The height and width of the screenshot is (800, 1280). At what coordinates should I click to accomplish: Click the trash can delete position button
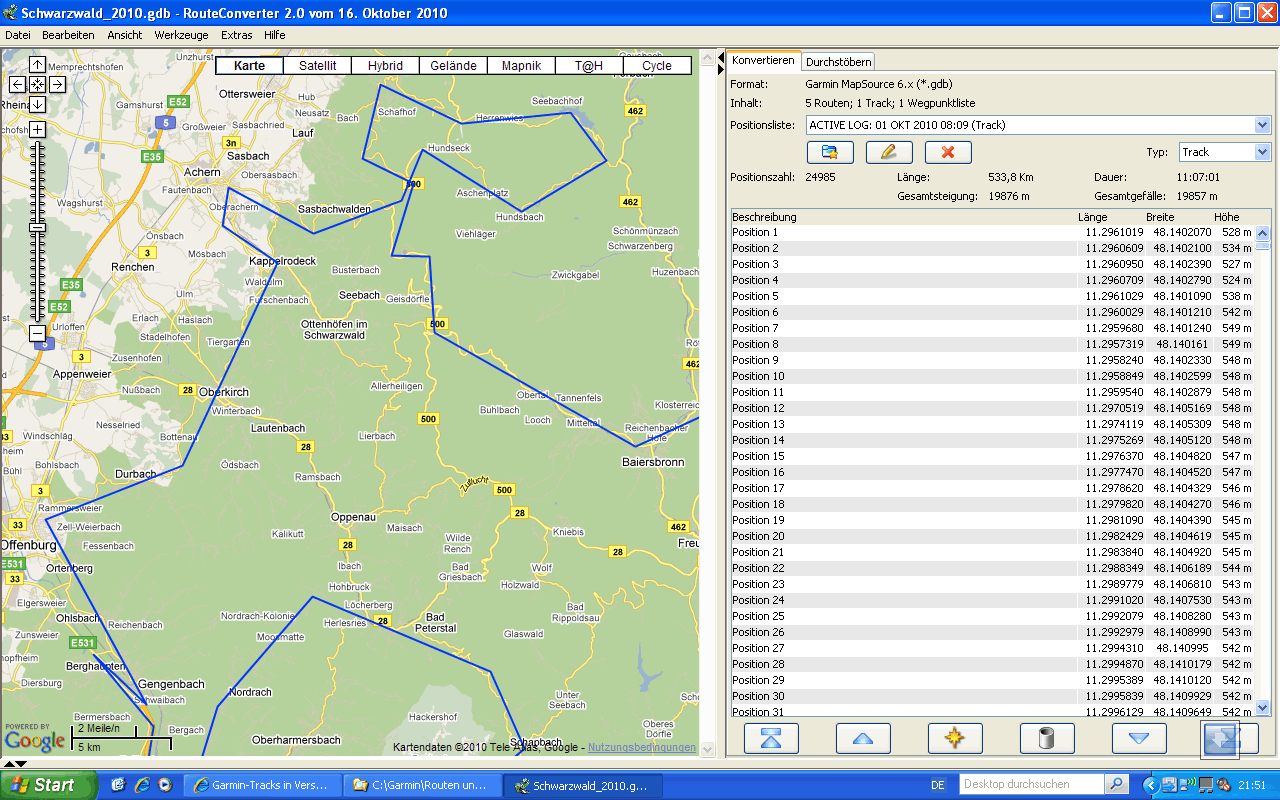coord(1047,738)
